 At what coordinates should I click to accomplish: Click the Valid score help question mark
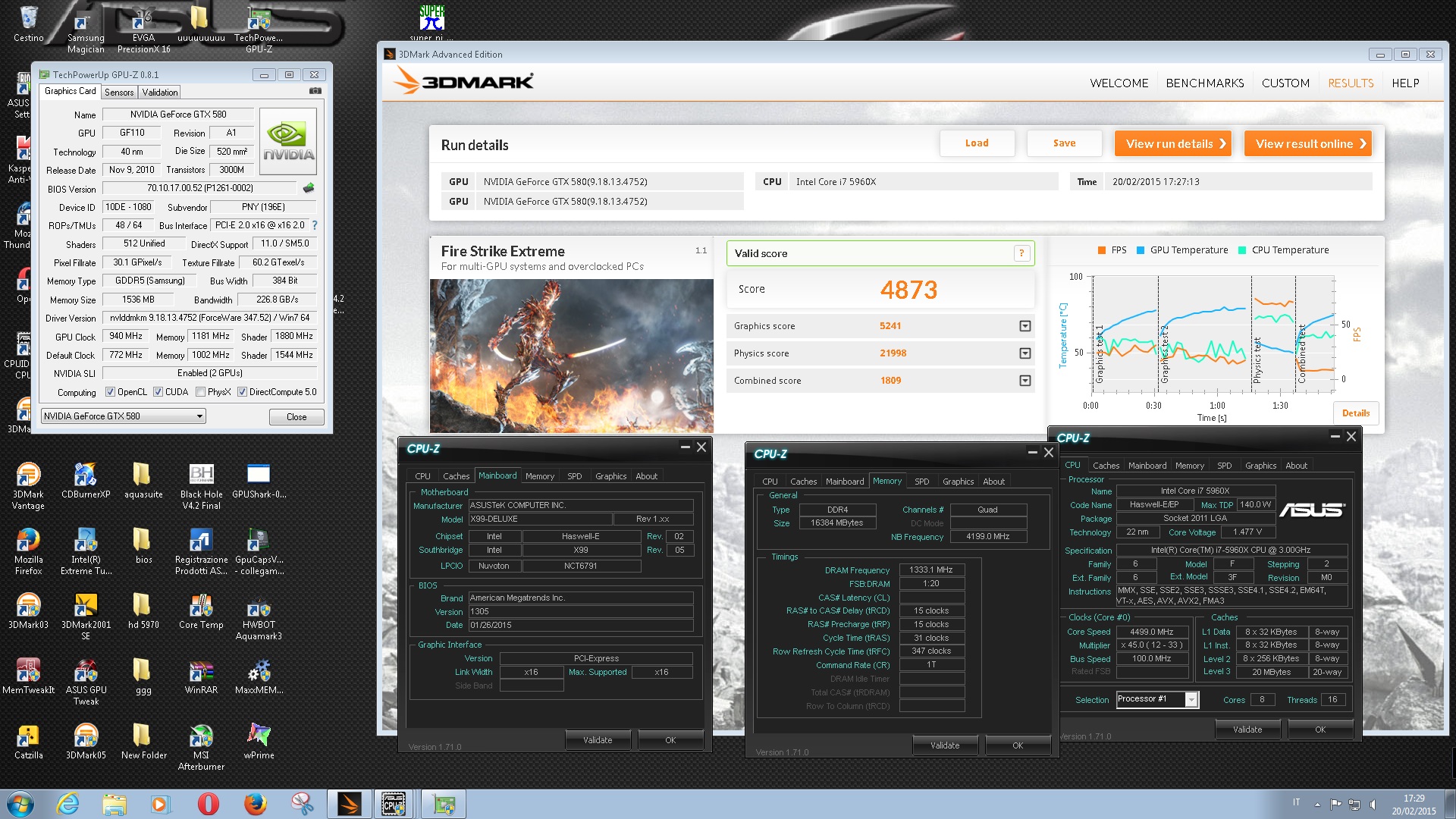click(x=1021, y=253)
